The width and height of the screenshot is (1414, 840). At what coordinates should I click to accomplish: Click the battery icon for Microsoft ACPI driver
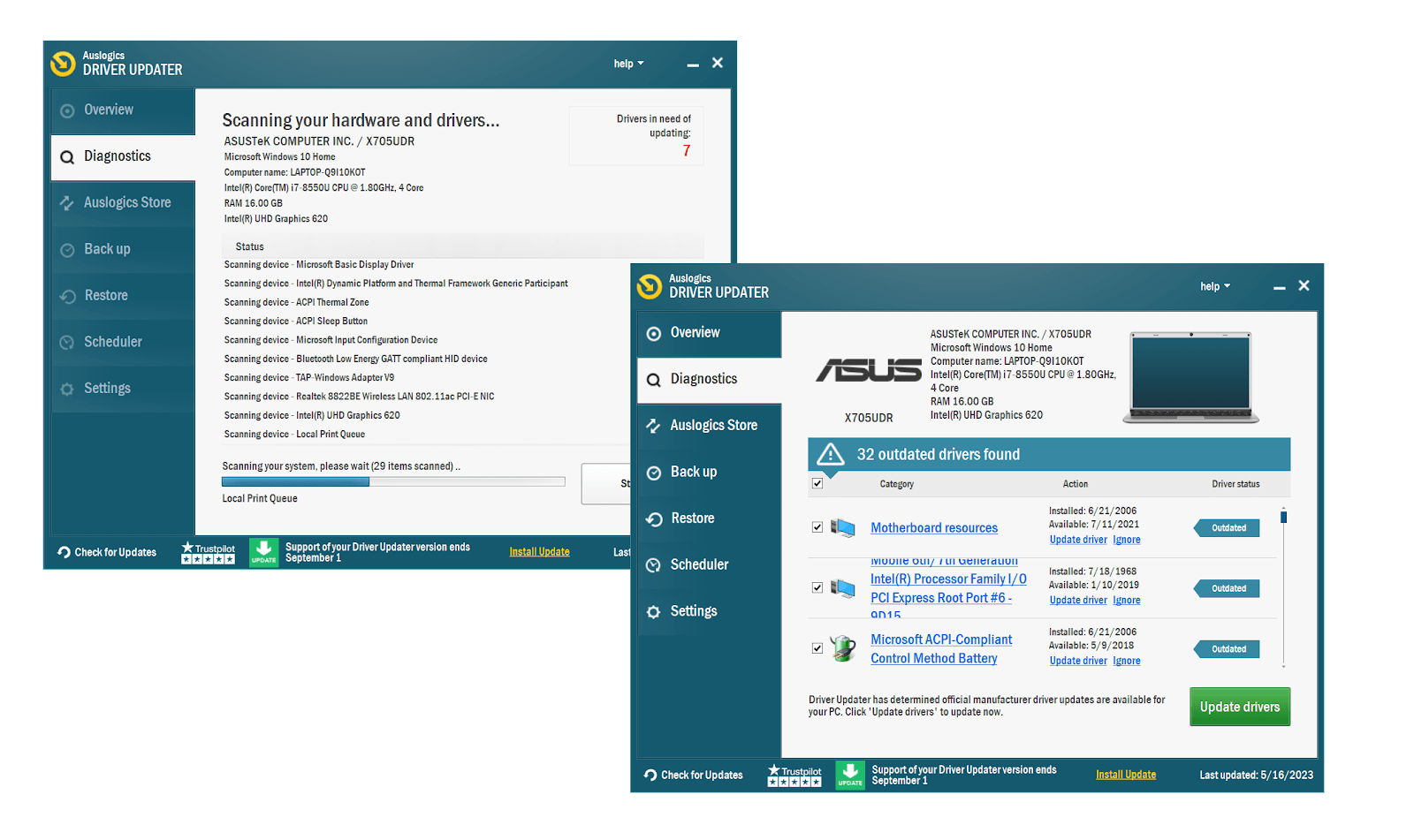pos(844,647)
